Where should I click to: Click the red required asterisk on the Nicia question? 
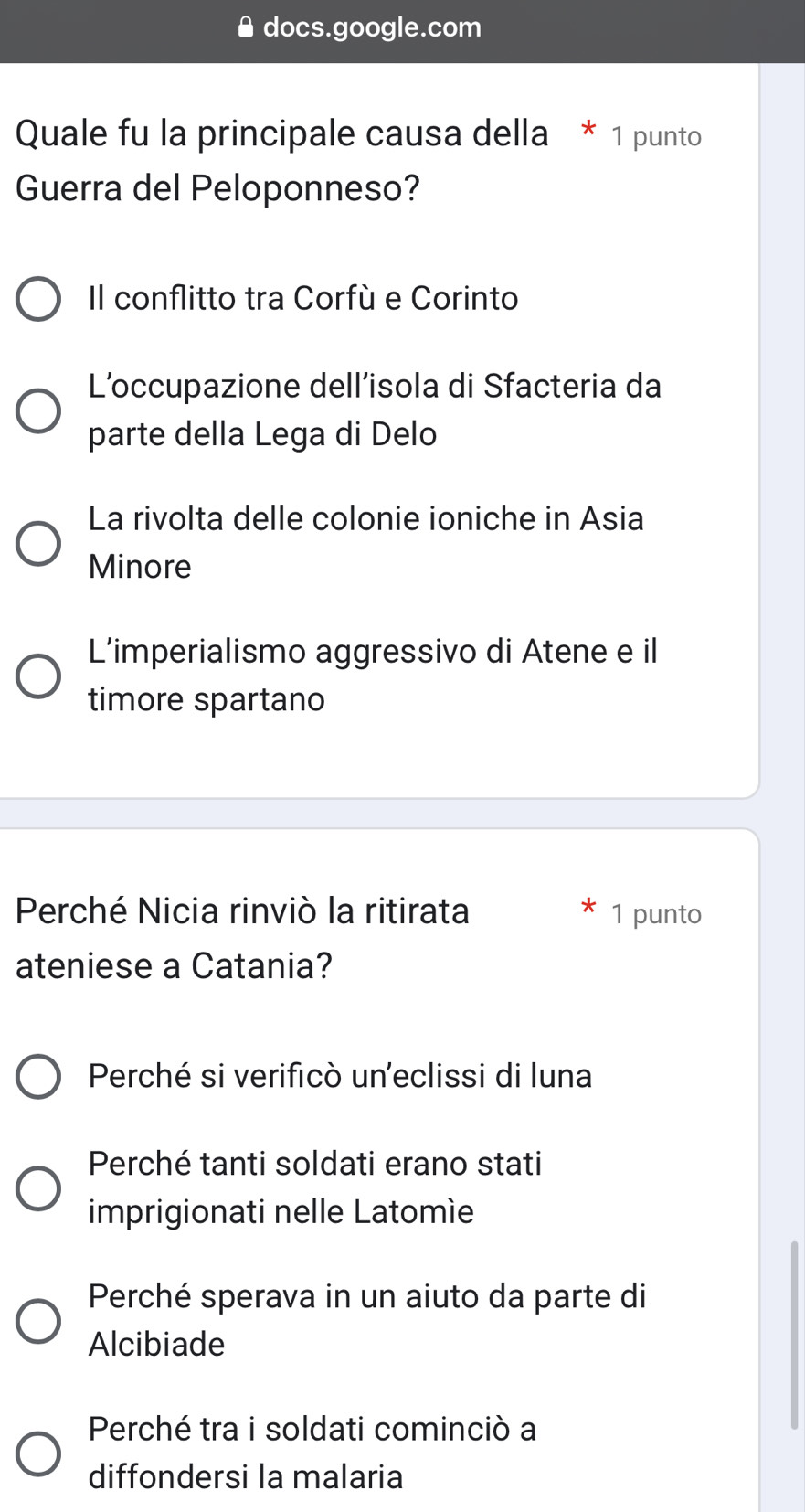click(x=589, y=907)
